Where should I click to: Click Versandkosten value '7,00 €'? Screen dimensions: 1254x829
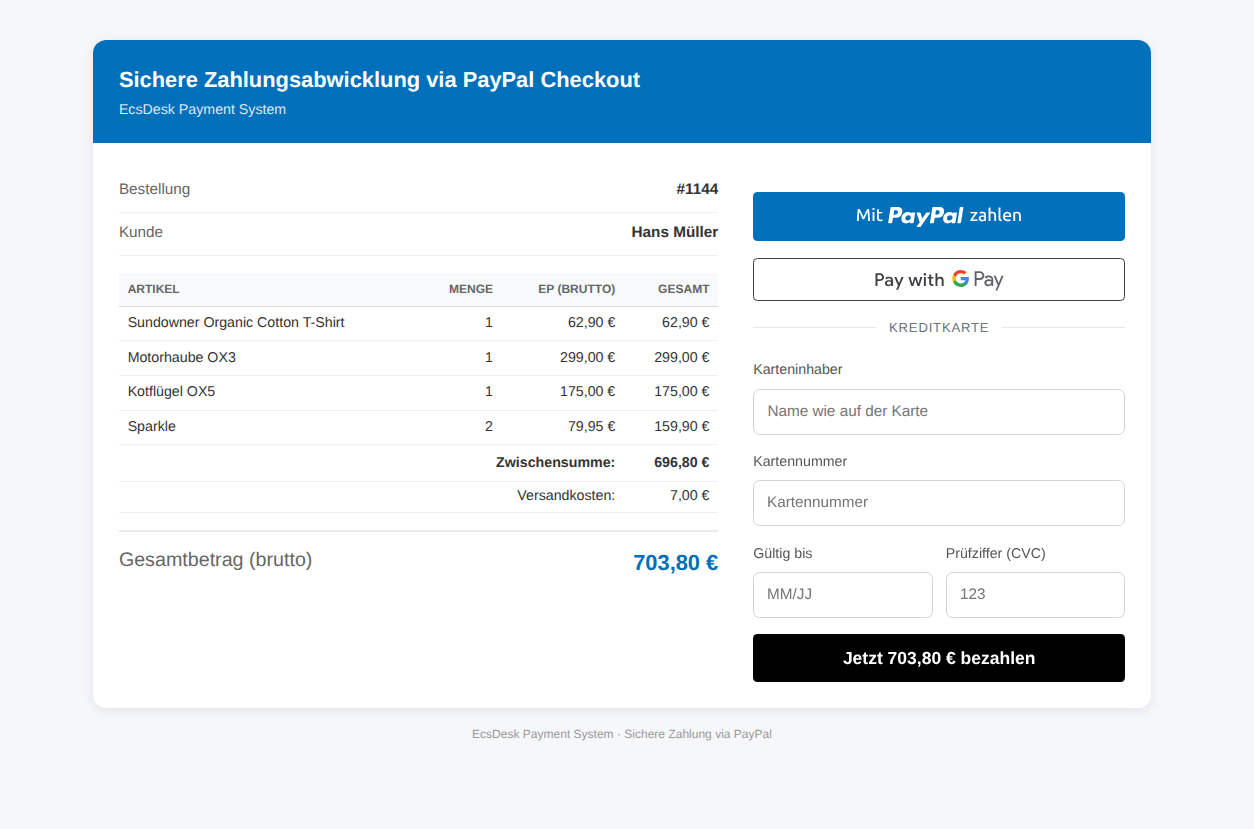pos(690,495)
